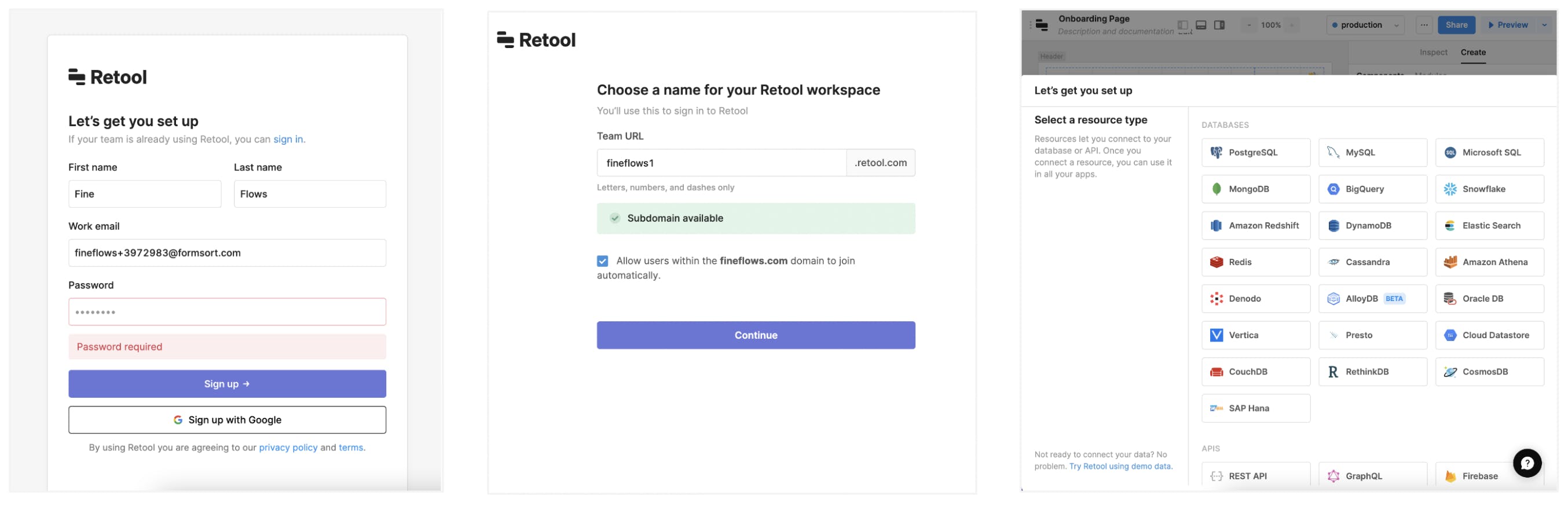Toggle right panel layout icon in editor
The width and height of the screenshot is (1568, 506).
[1219, 25]
